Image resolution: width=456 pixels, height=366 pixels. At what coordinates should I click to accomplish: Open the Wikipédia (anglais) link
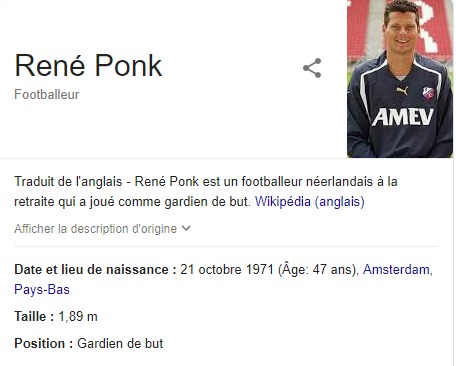310,201
